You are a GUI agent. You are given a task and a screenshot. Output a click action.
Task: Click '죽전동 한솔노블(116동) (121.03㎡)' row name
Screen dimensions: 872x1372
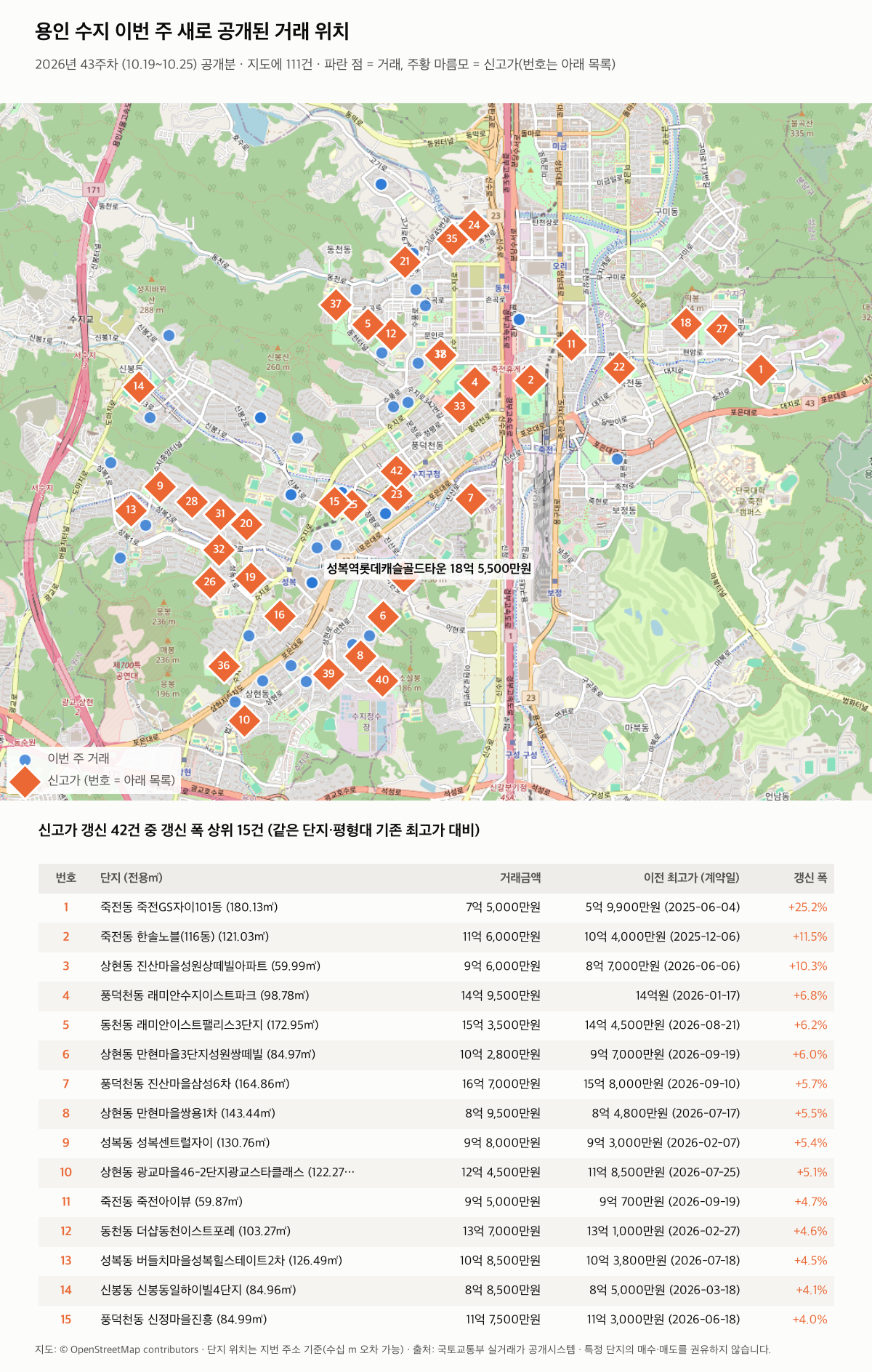[x=185, y=936]
